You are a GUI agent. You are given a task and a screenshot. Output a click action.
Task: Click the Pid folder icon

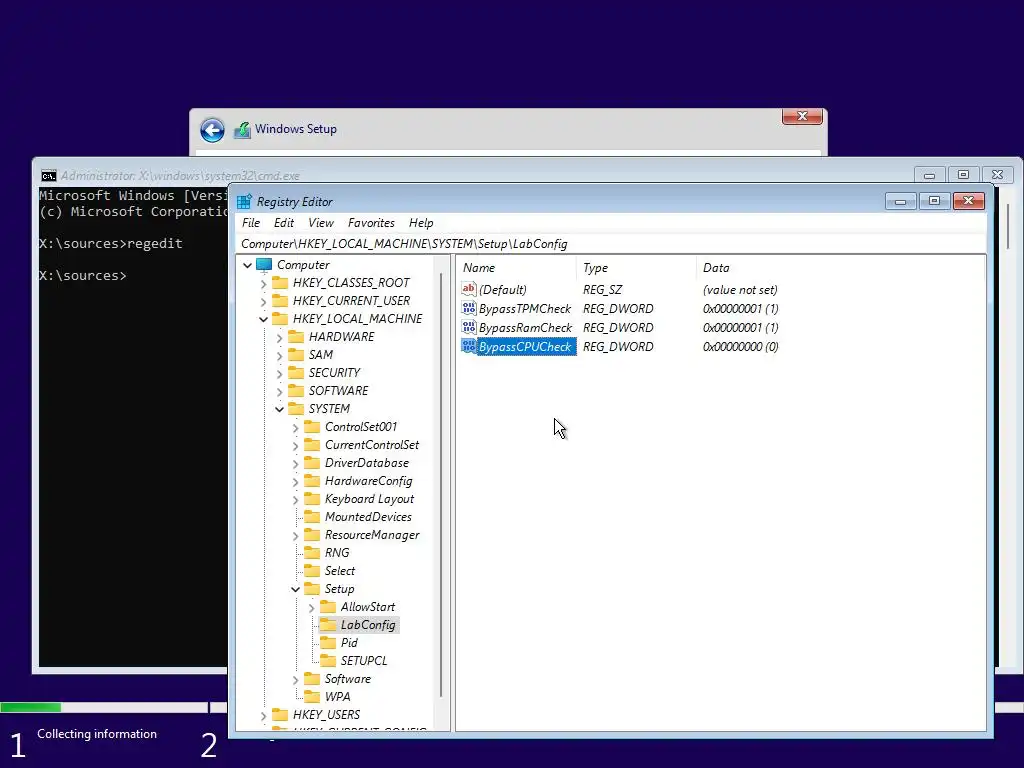(328, 643)
